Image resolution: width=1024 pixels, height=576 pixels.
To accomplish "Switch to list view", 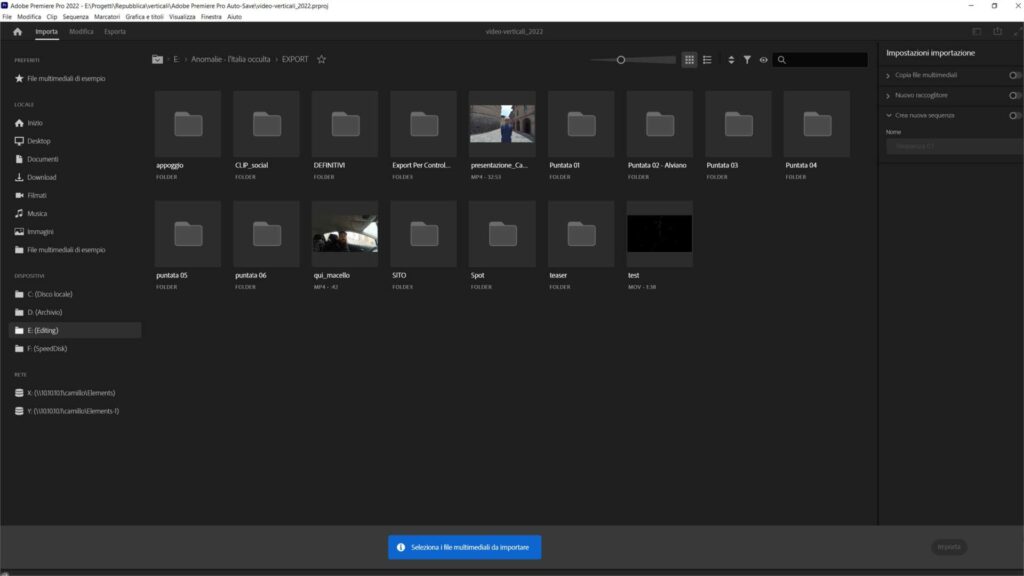I will click(x=707, y=59).
